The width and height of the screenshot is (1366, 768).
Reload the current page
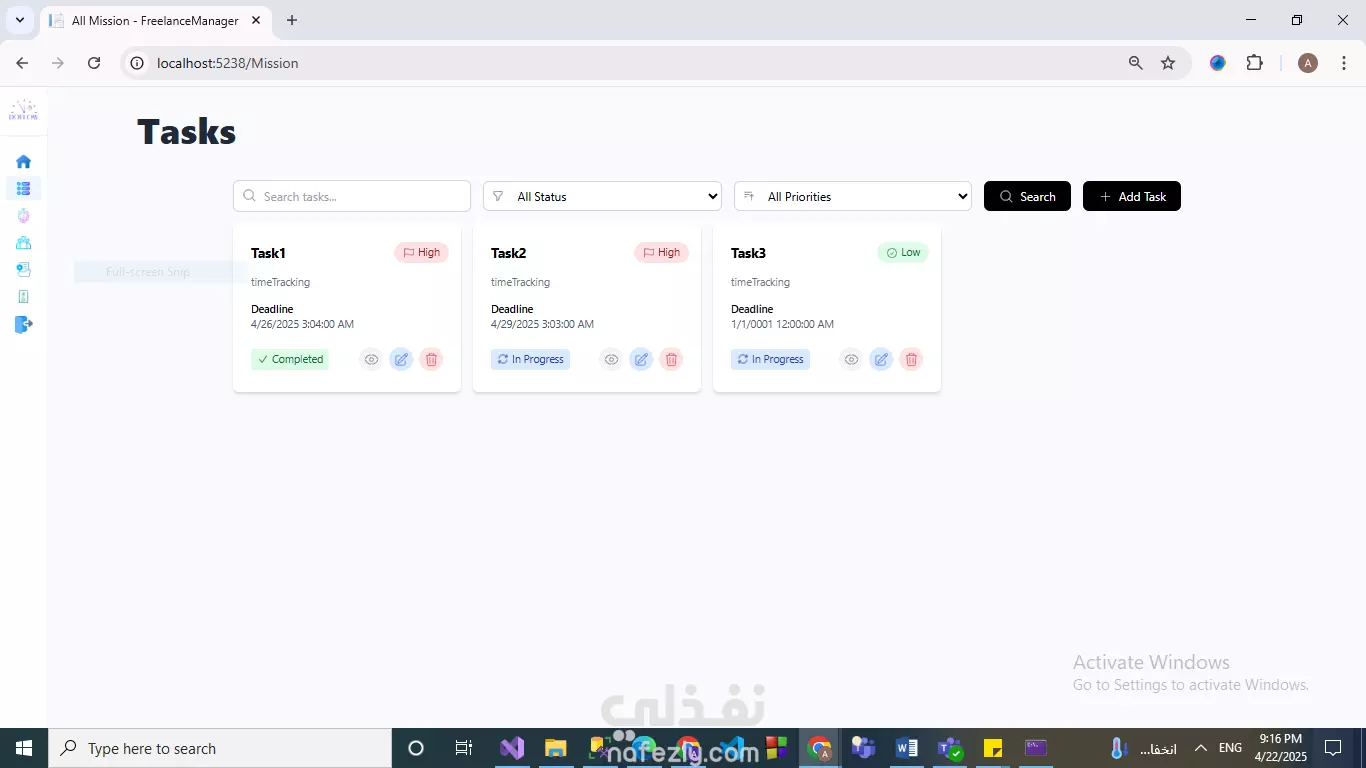[94, 63]
